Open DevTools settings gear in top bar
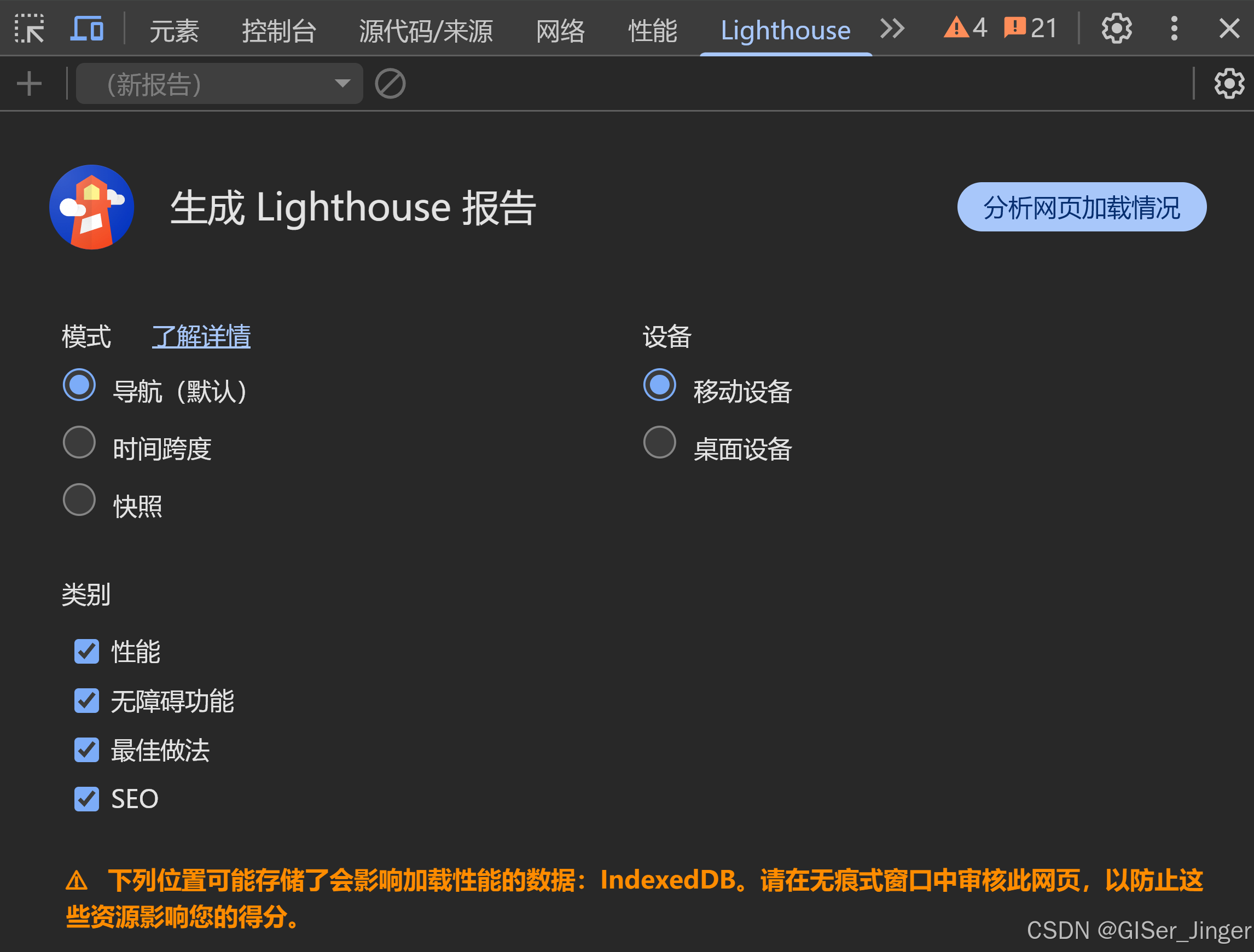The image size is (1254, 952). tap(1116, 28)
